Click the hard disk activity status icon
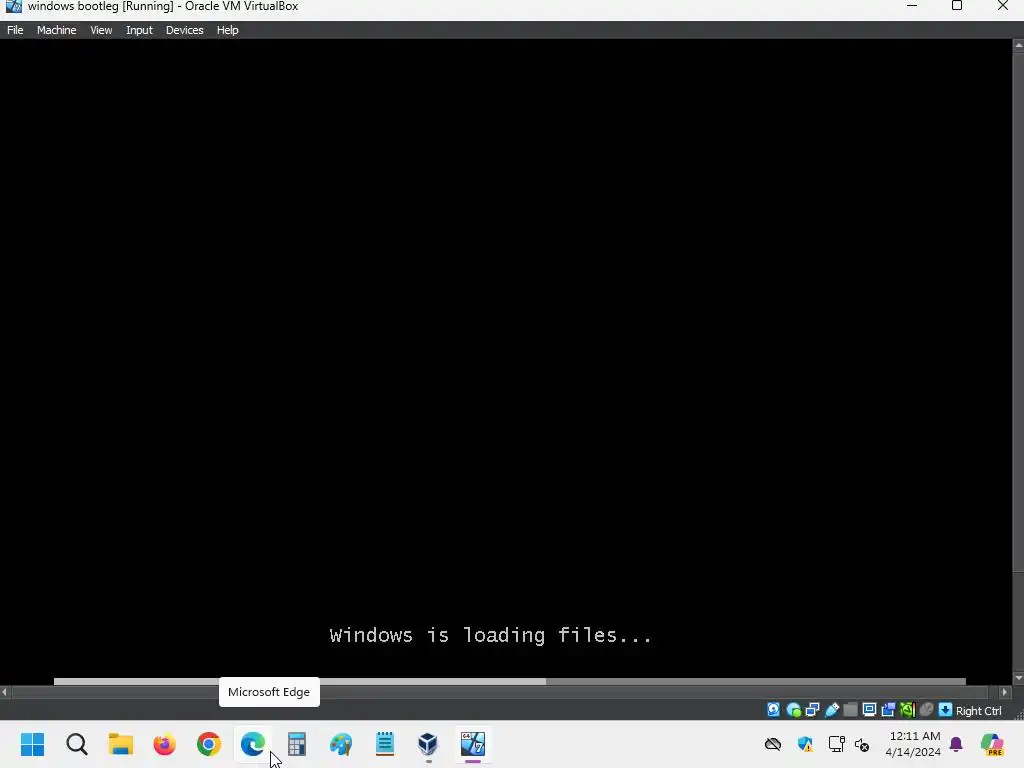1024x768 pixels. tap(773, 710)
